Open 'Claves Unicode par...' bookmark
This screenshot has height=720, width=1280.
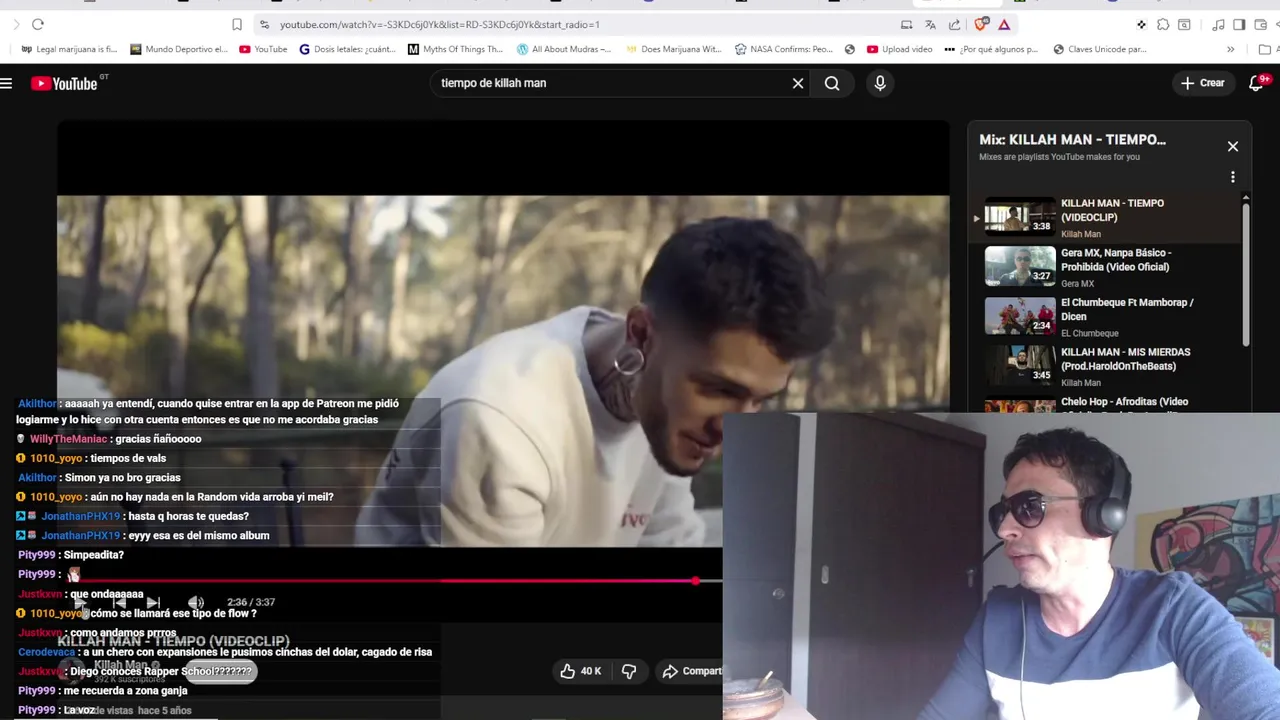1100,49
